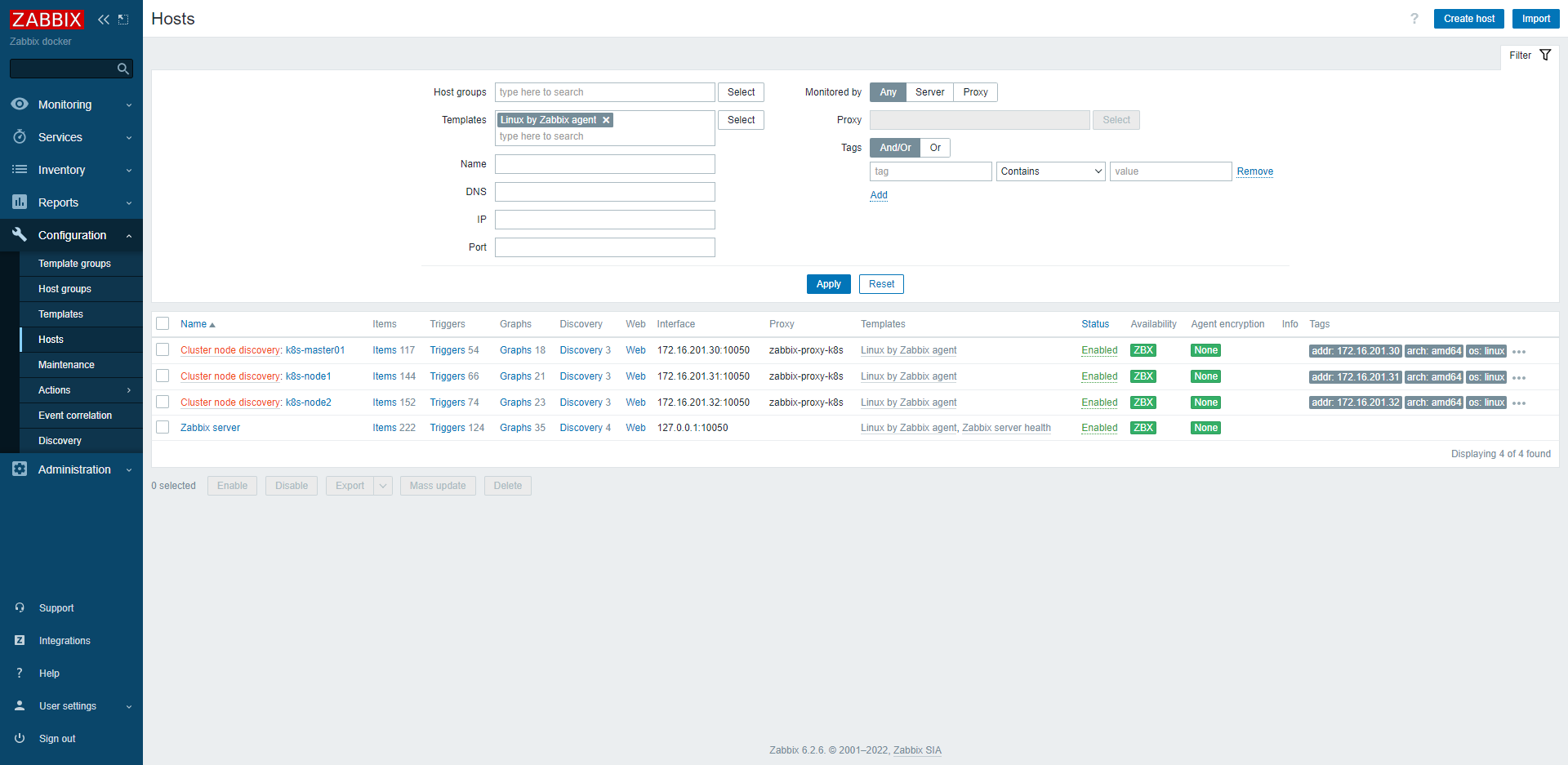
Task: Open the Export dropdown arrow
Action: pyautogui.click(x=383, y=486)
